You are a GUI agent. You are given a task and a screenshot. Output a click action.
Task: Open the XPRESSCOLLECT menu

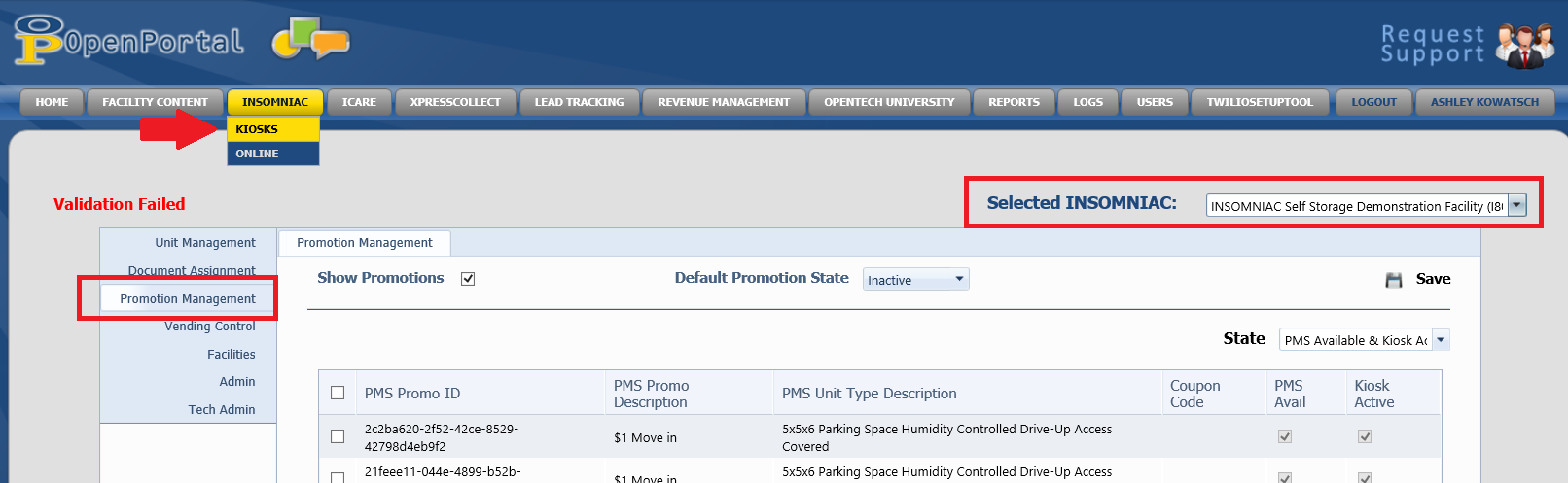pyautogui.click(x=455, y=102)
